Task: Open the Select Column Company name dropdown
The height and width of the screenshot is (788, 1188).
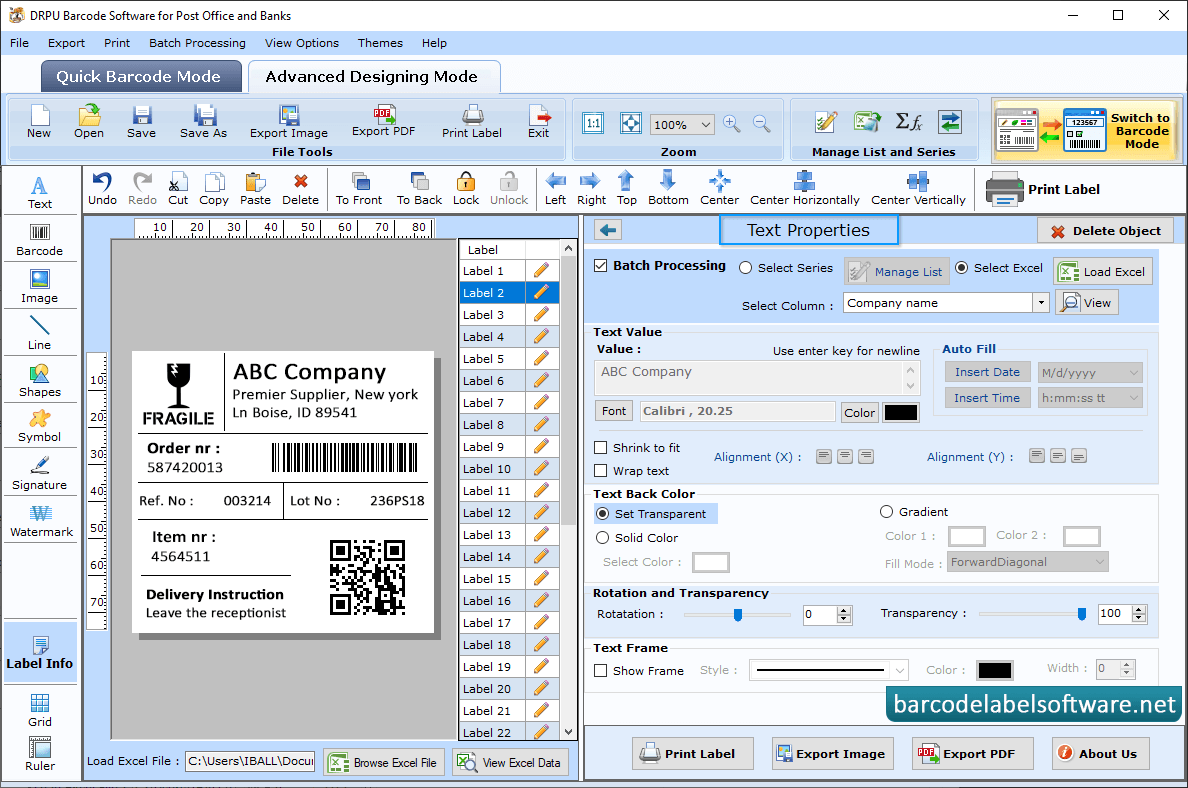Action: [x=1041, y=303]
